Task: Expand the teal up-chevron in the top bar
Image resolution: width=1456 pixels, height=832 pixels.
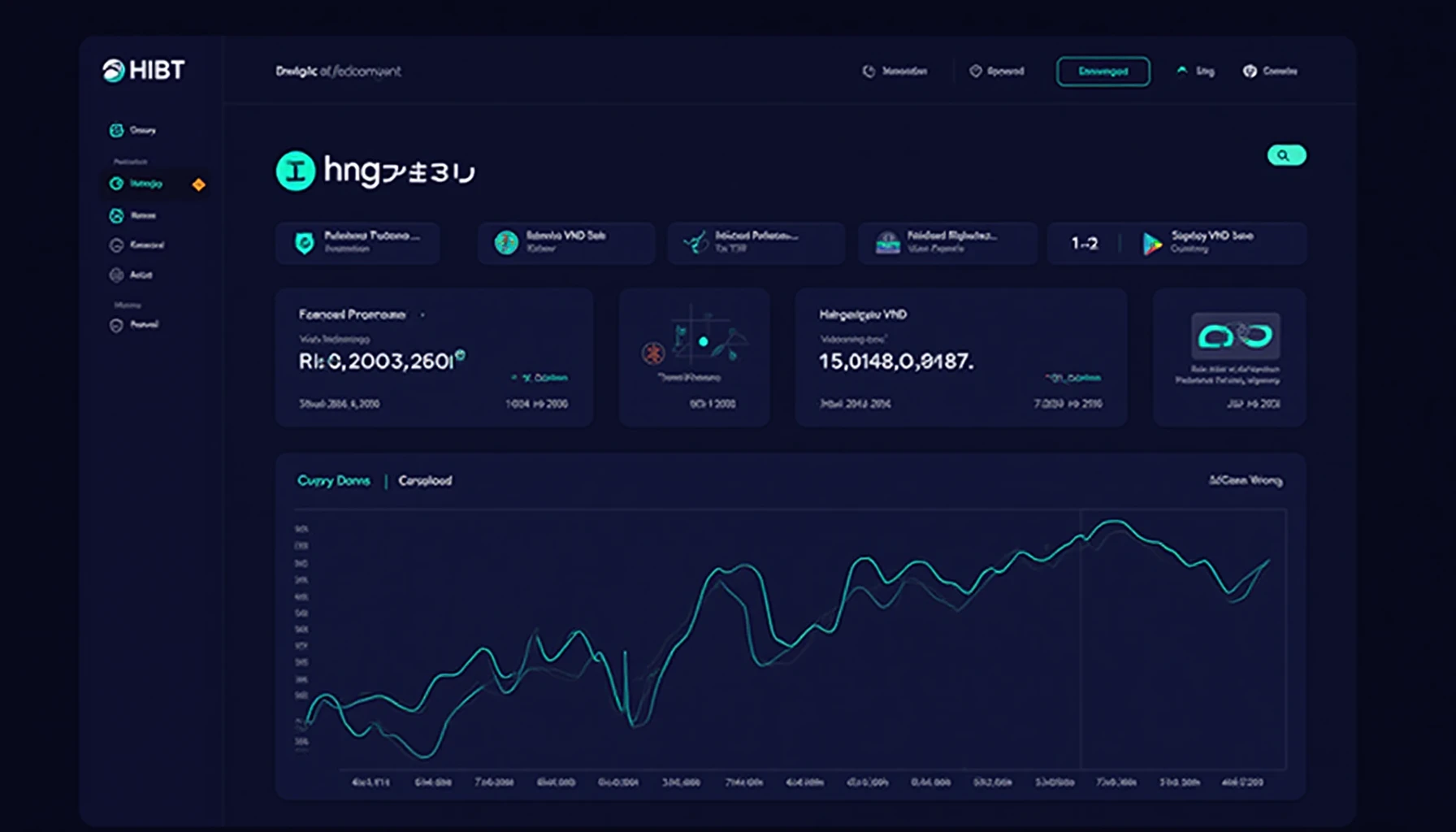Action: point(1182,71)
